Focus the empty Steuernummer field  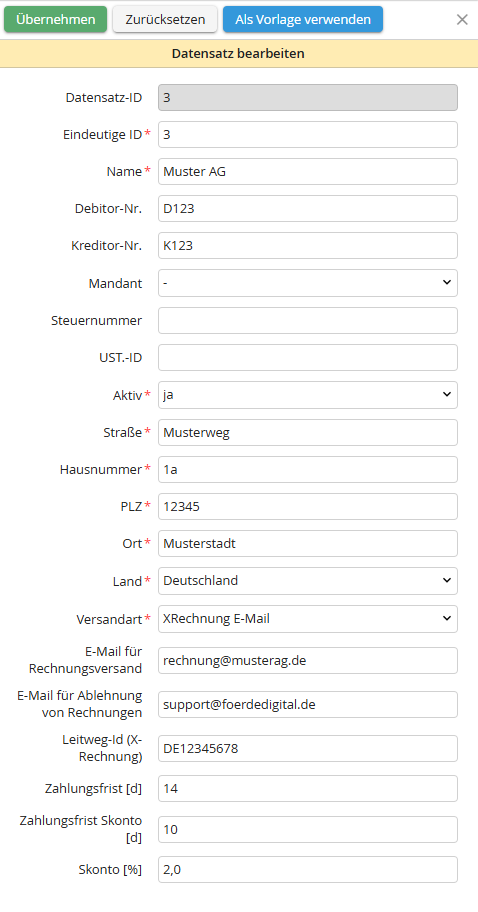308,320
